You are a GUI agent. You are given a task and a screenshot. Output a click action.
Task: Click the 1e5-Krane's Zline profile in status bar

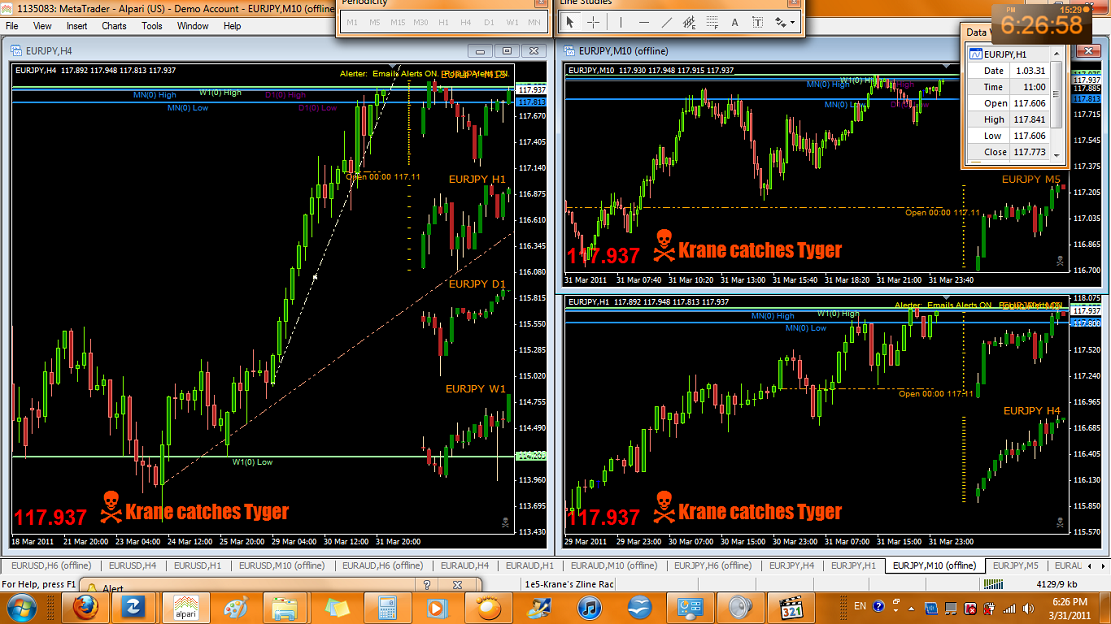pyautogui.click(x=570, y=584)
